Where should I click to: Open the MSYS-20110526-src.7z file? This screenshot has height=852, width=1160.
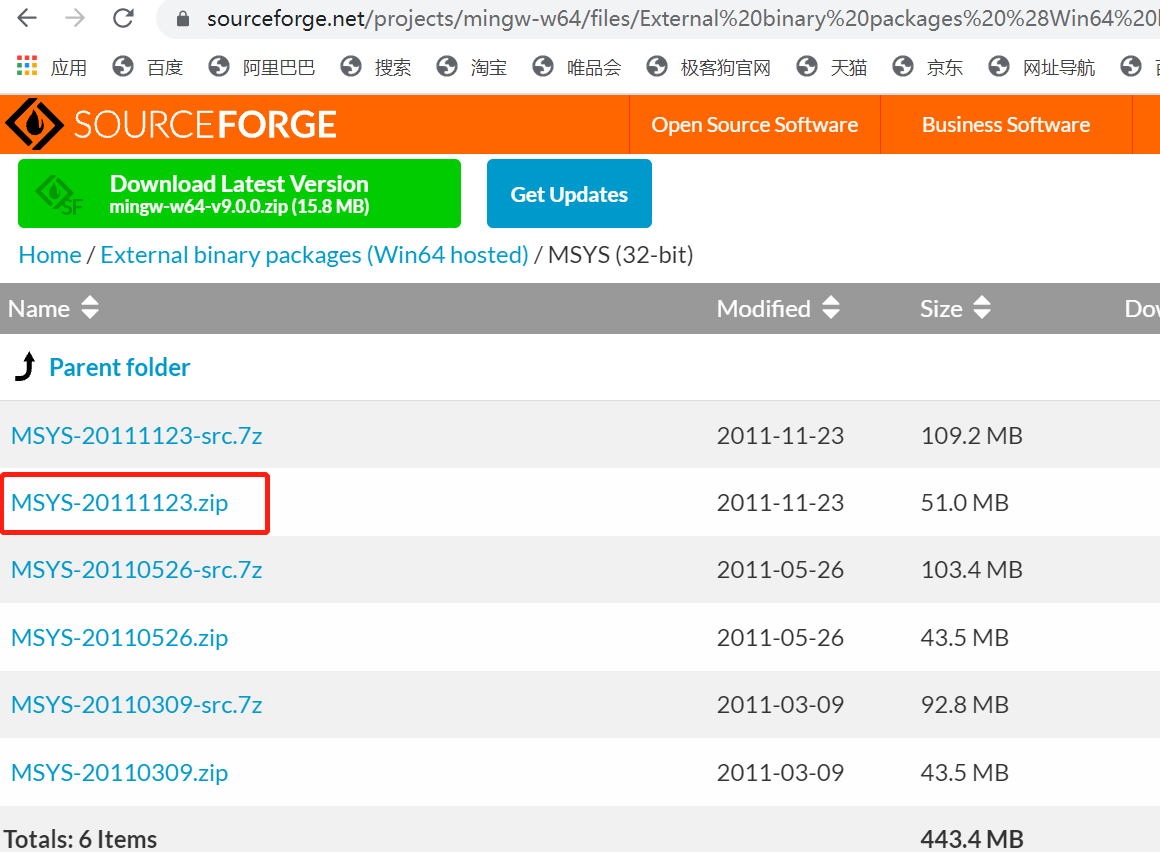tap(136, 570)
